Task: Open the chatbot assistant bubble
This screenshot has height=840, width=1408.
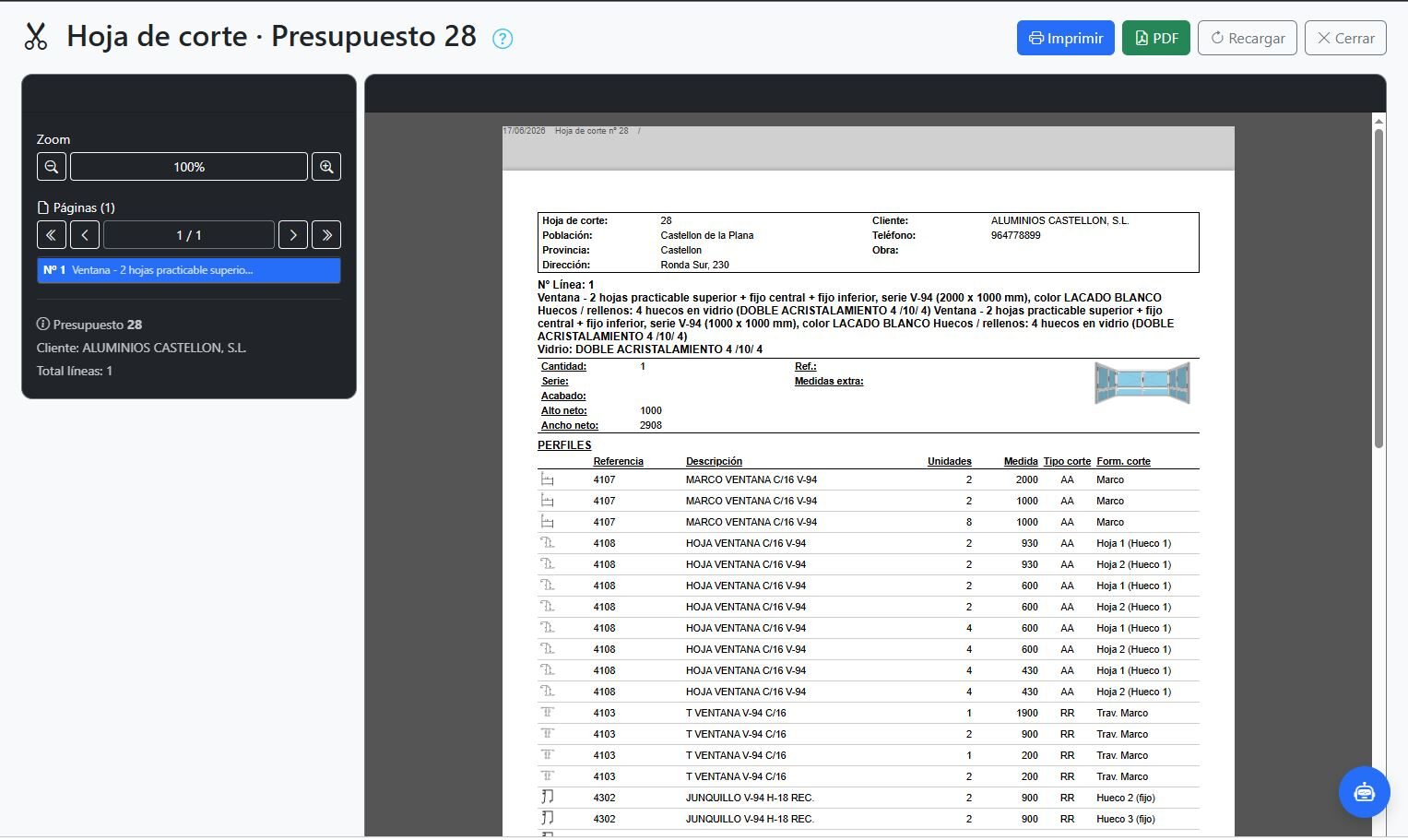Action: (x=1364, y=792)
